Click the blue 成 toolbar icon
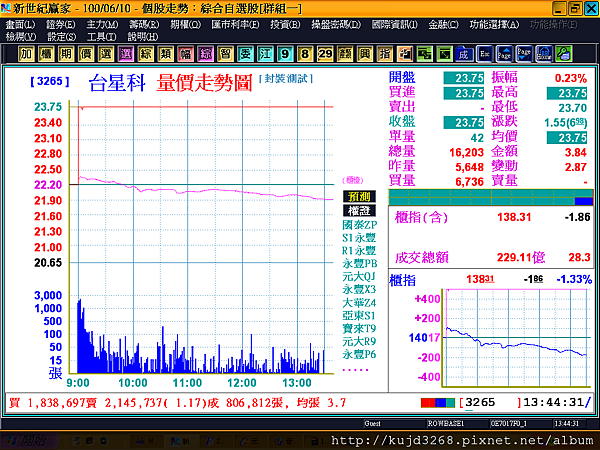The image size is (600, 450). click(x=464, y=54)
